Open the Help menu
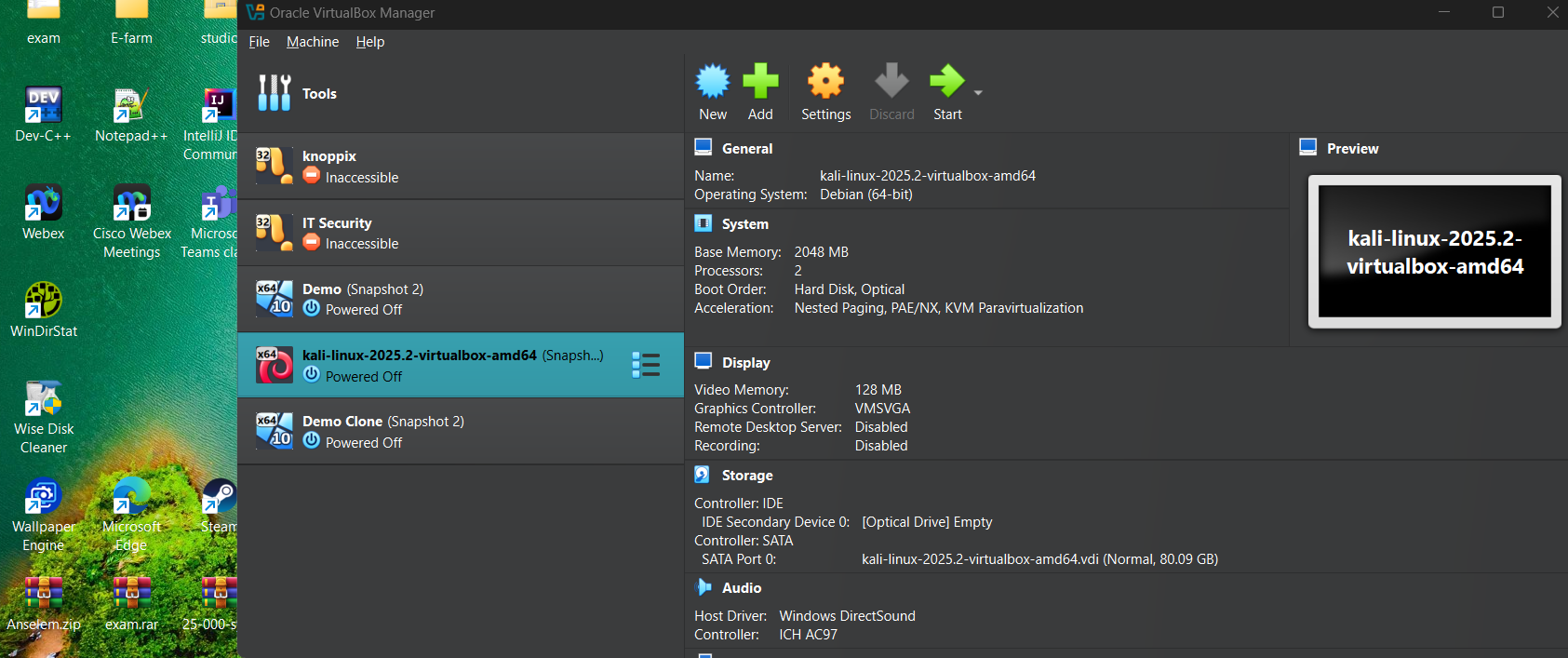The image size is (1568, 658). click(370, 42)
